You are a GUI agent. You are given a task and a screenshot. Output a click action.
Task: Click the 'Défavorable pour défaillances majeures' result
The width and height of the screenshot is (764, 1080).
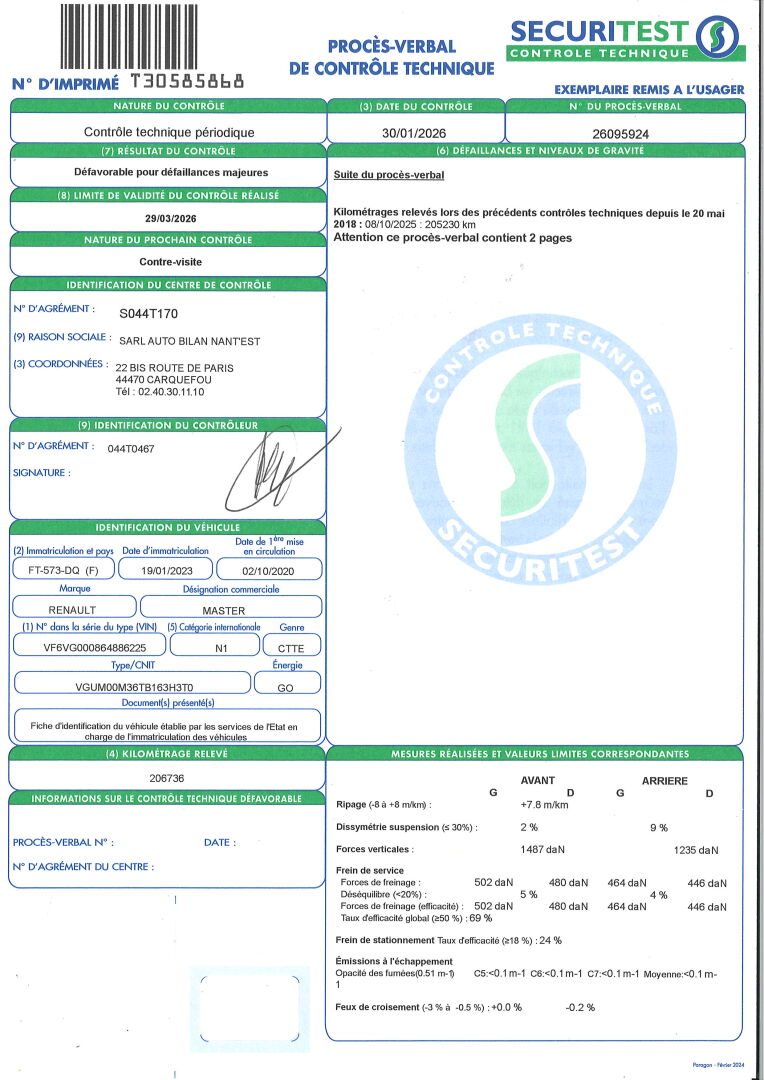pyautogui.click(x=168, y=172)
